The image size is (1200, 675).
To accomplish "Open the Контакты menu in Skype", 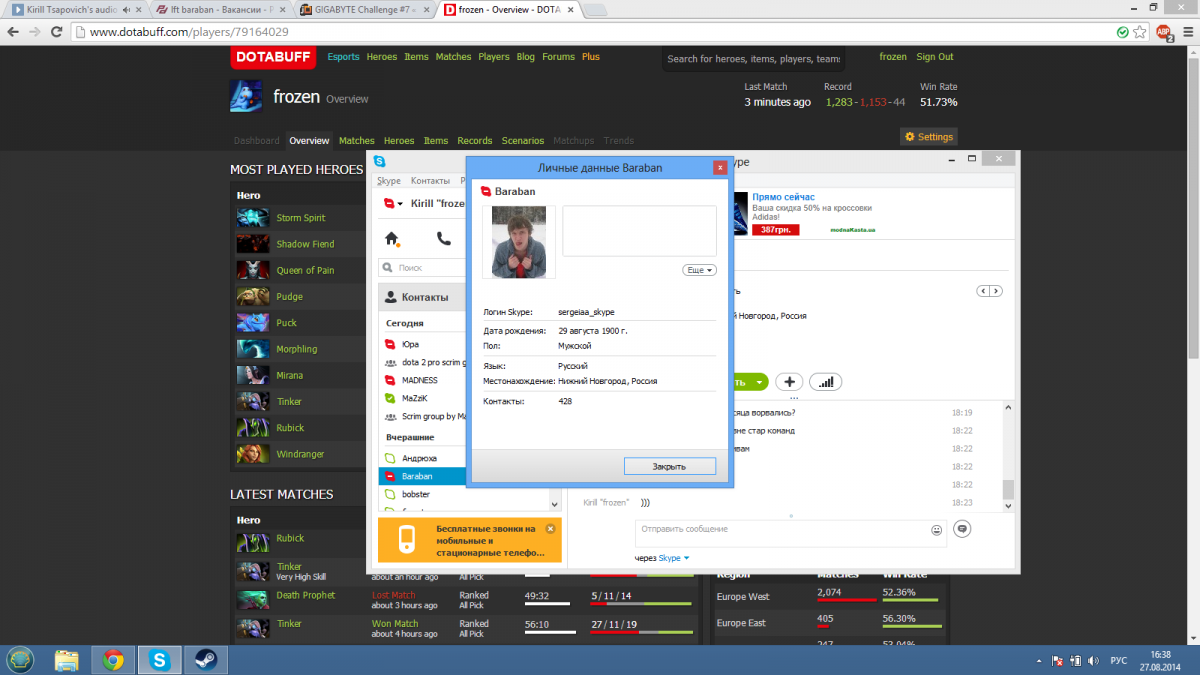I will point(431,181).
